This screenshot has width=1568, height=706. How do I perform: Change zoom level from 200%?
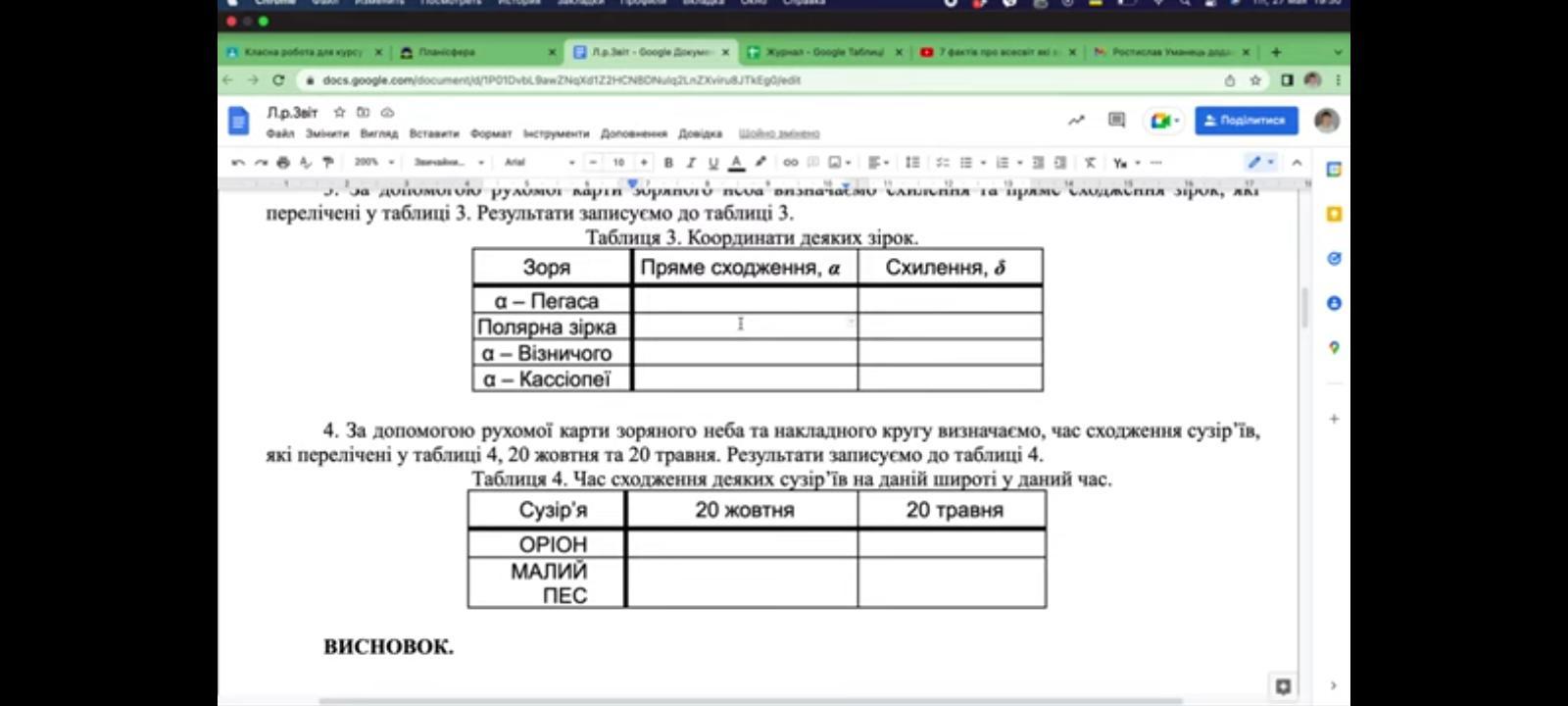point(374,163)
